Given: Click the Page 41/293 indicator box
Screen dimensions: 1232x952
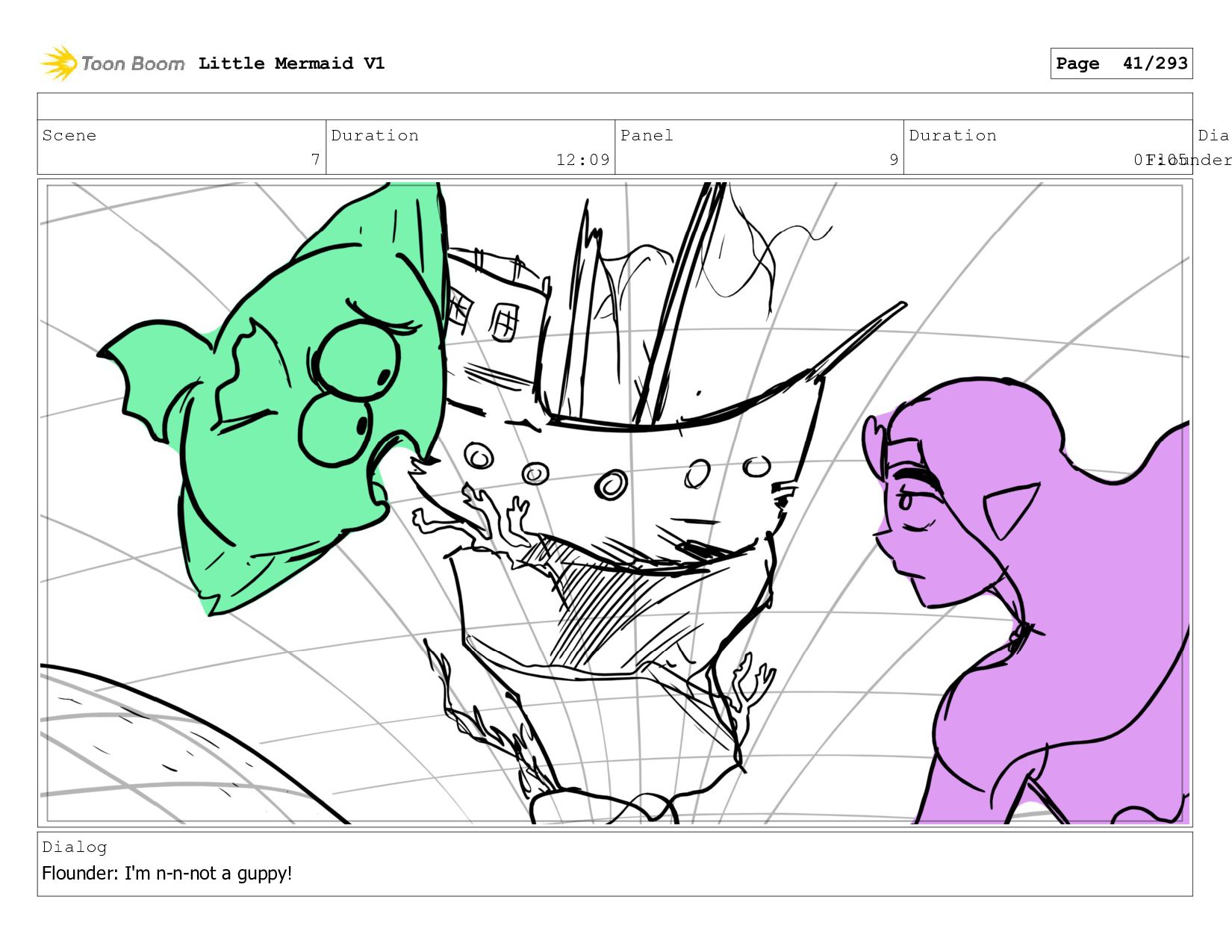Looking at the screenshot, I should [x=1121, y=63].
